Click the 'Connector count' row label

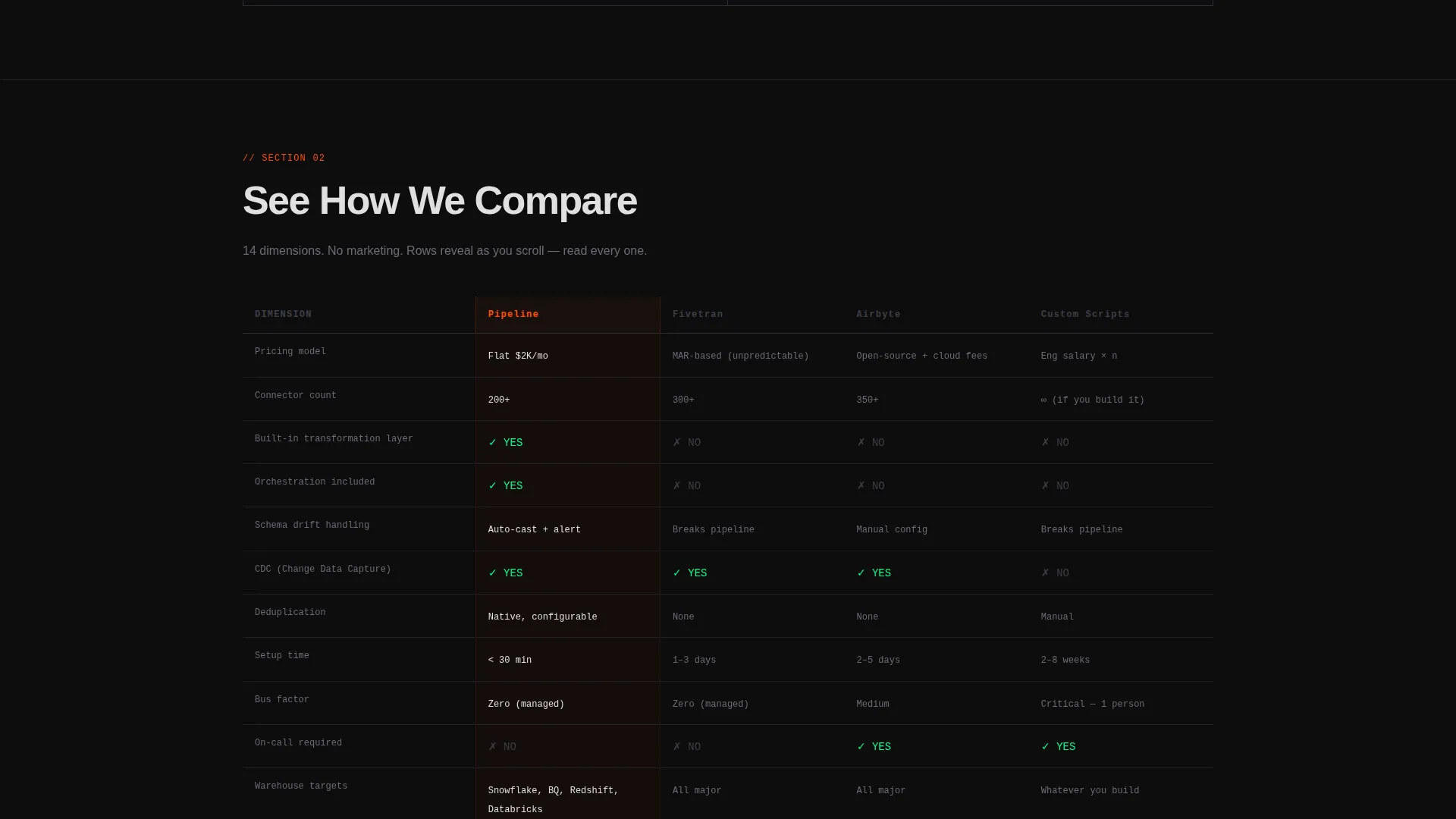(x=296, y=395)
